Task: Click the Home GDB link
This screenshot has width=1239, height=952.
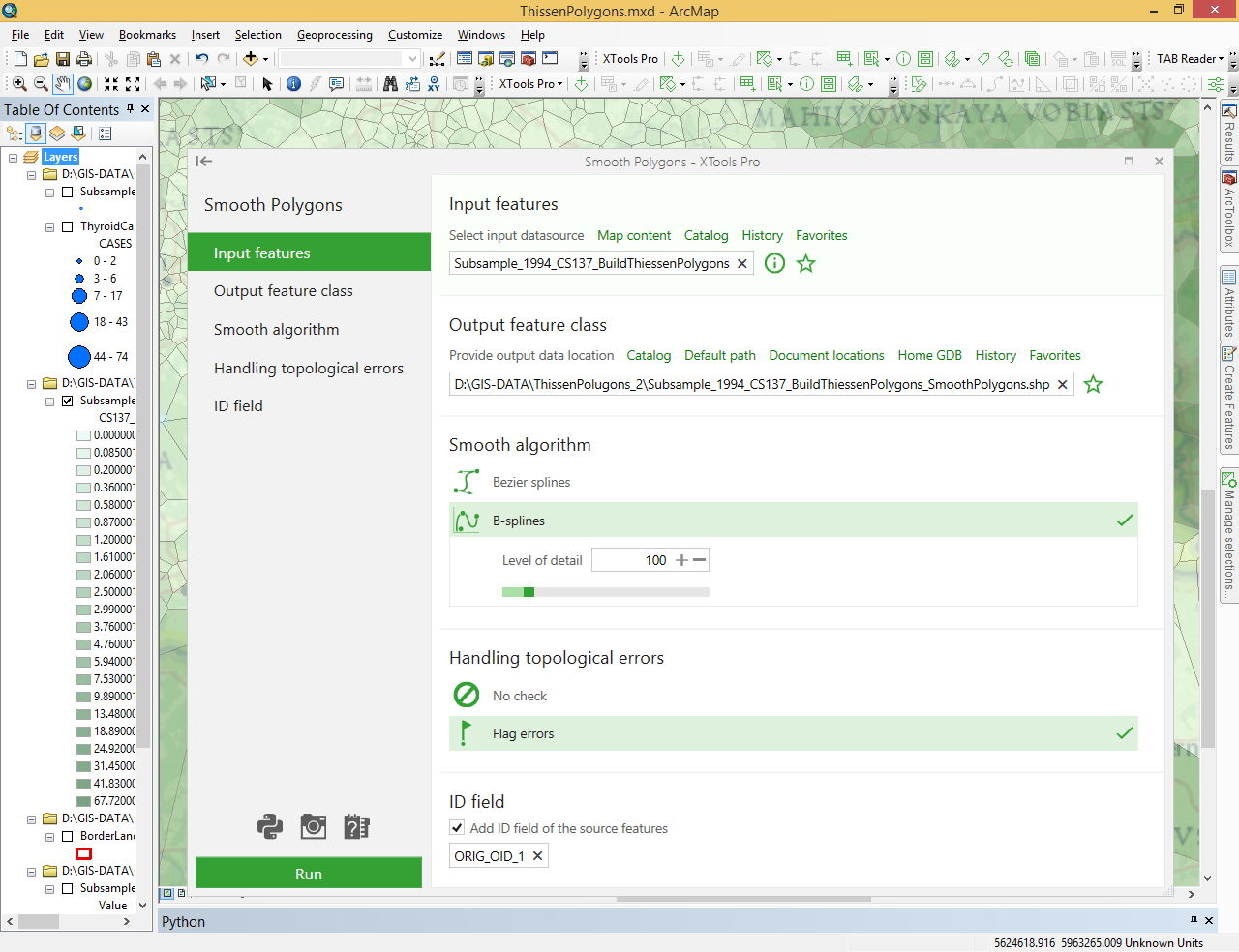Action: coord(929,355)
